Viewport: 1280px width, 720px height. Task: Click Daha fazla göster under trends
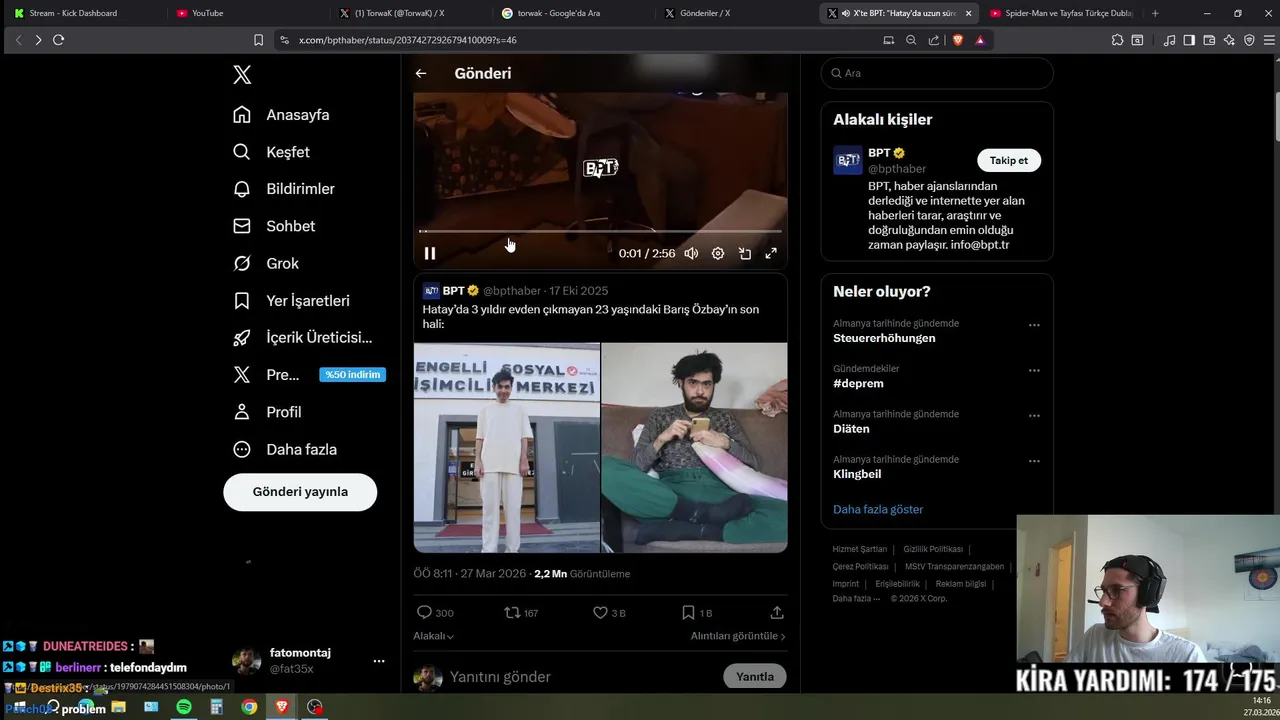pyautogui.click(x=878, y=509)
